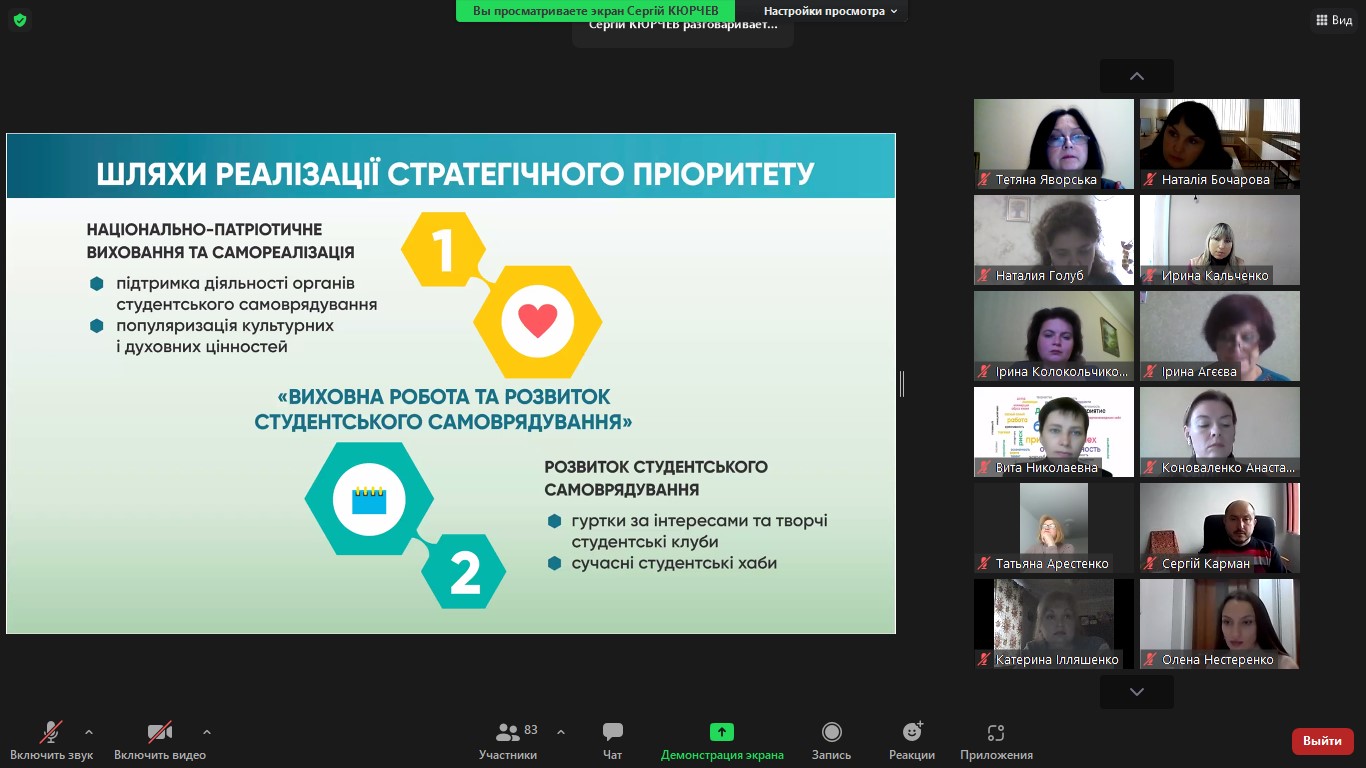
Task: Click the muted mic icon on Вита Николаевна
Action: (985, 468)
